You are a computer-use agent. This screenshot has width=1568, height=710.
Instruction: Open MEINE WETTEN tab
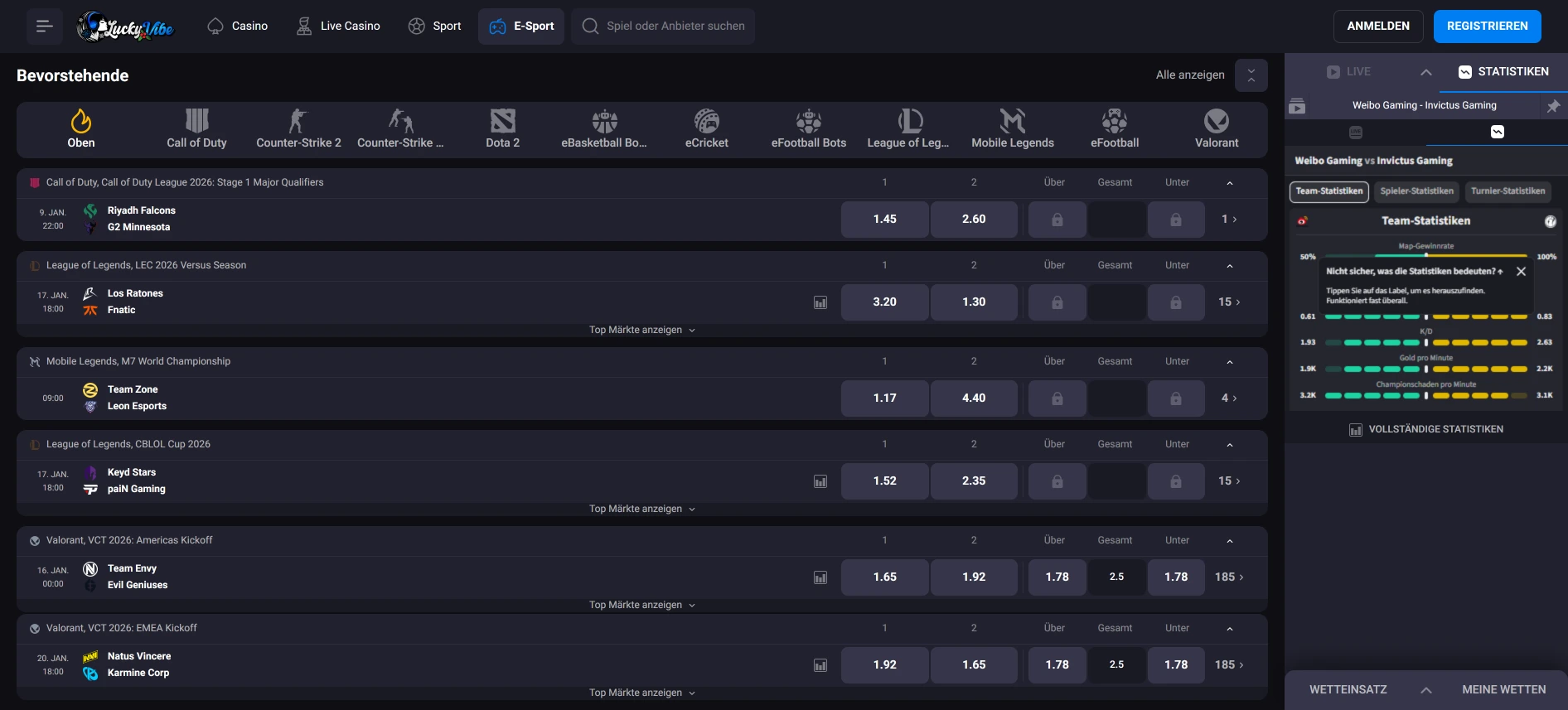pyautogui.click(x=1504, y=690)
